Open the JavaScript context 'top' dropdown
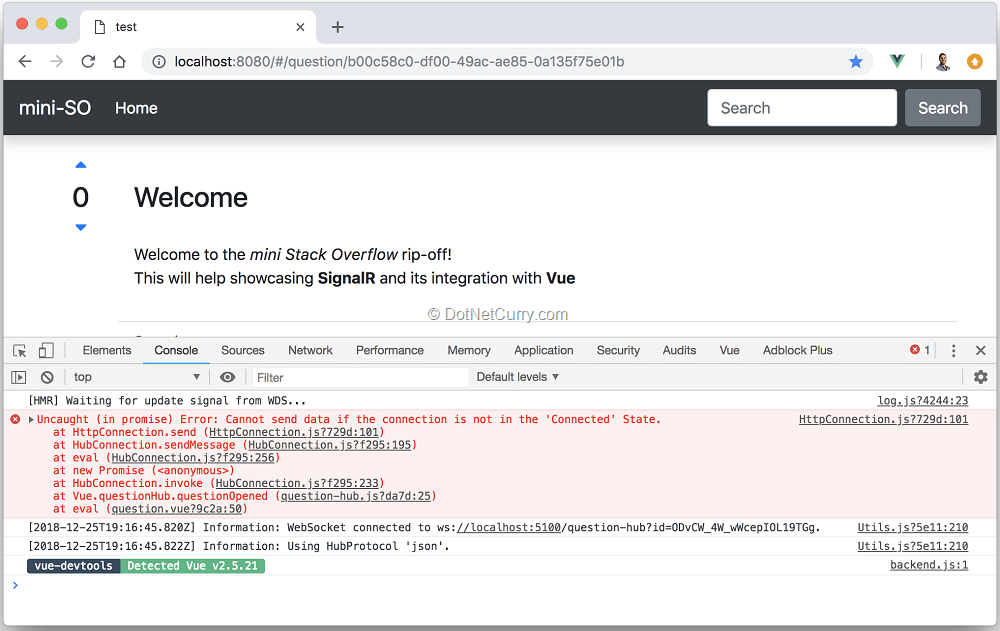The image size is (1000, 631). tap(136, 377)
